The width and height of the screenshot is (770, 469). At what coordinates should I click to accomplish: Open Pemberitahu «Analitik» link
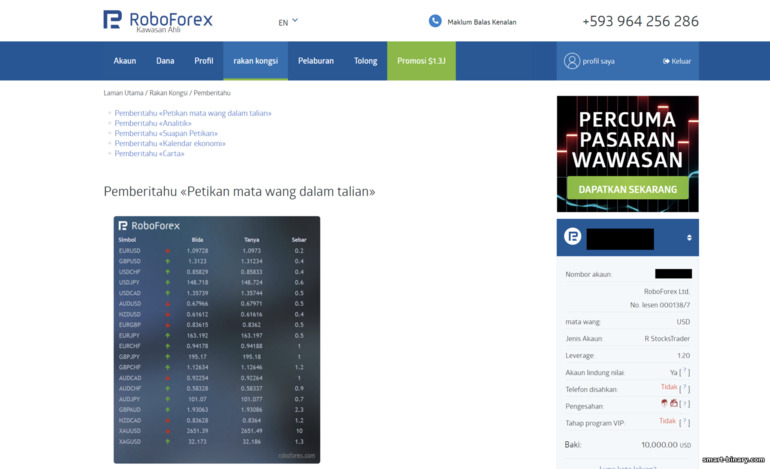point(153,123)
